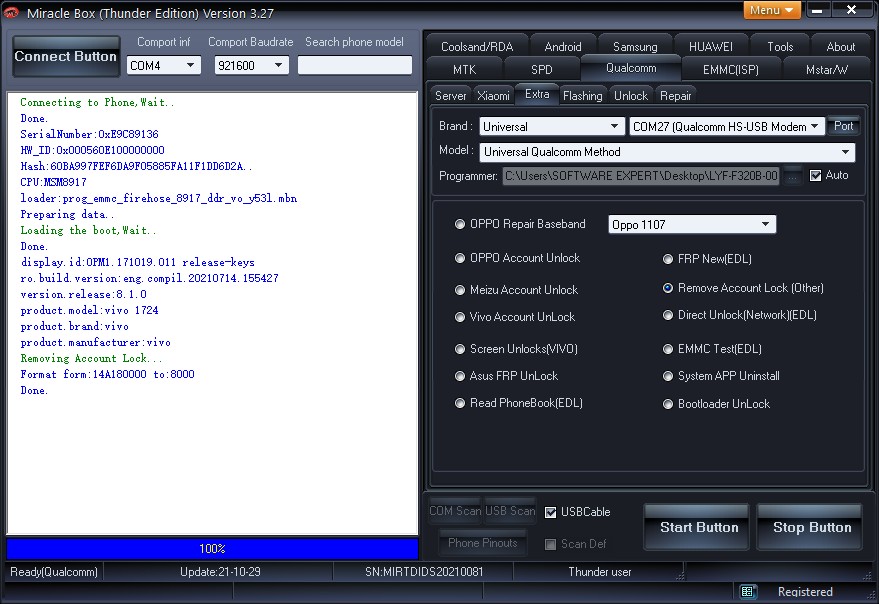Open the Comport Baudrate 921600 dropdown

(251, 66)
